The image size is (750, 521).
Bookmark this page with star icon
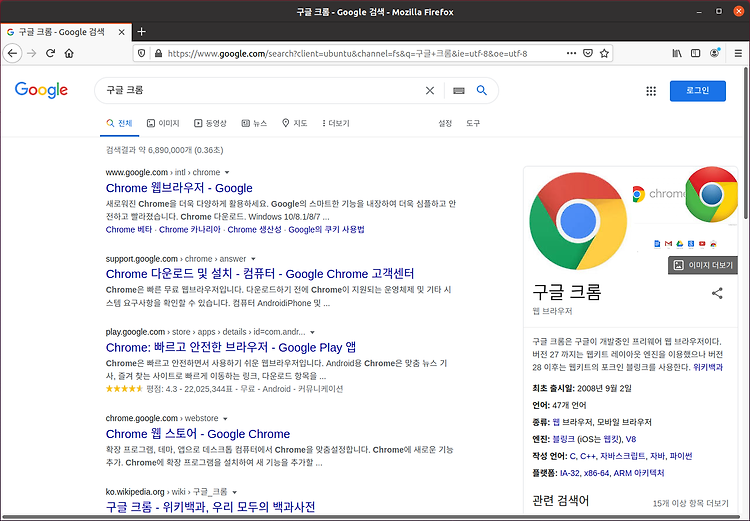pyautogui.click(x=605, y=53)
